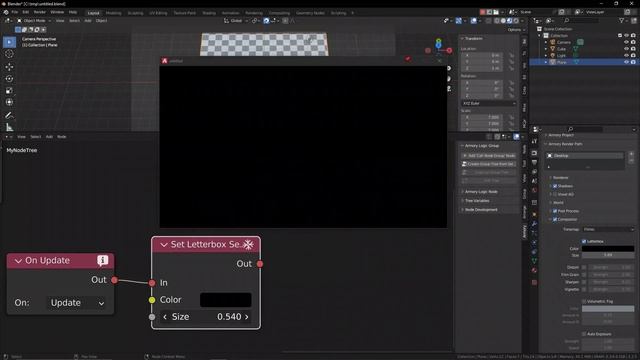Switch to the Modeling workspace tab
640x360 pixels.
coord(113,13)
